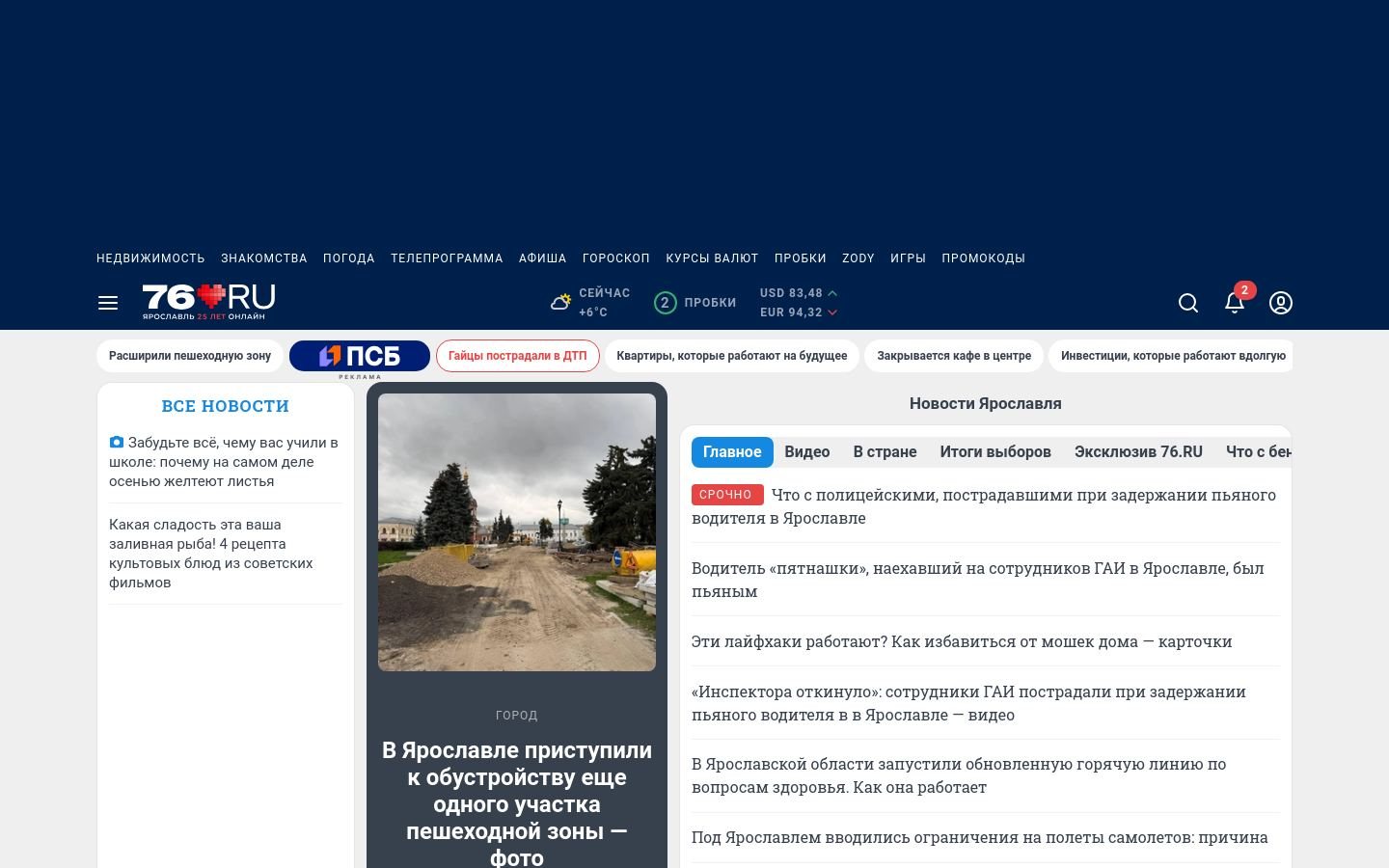Open the pedestrian zone photo thumbnail
Screen dimensions: 1389x868
(517, 532)
